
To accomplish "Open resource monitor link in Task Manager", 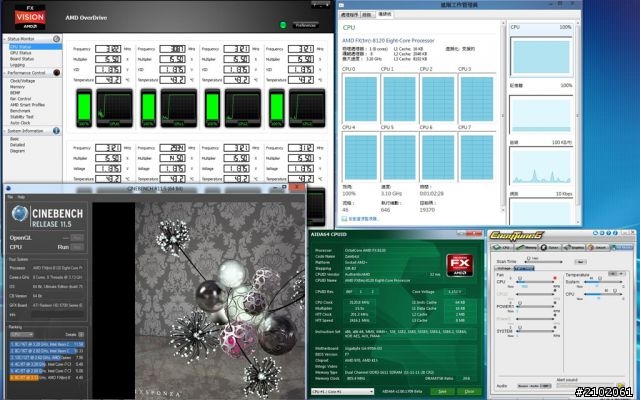I will pyautogui.click(x=360, y=219).
